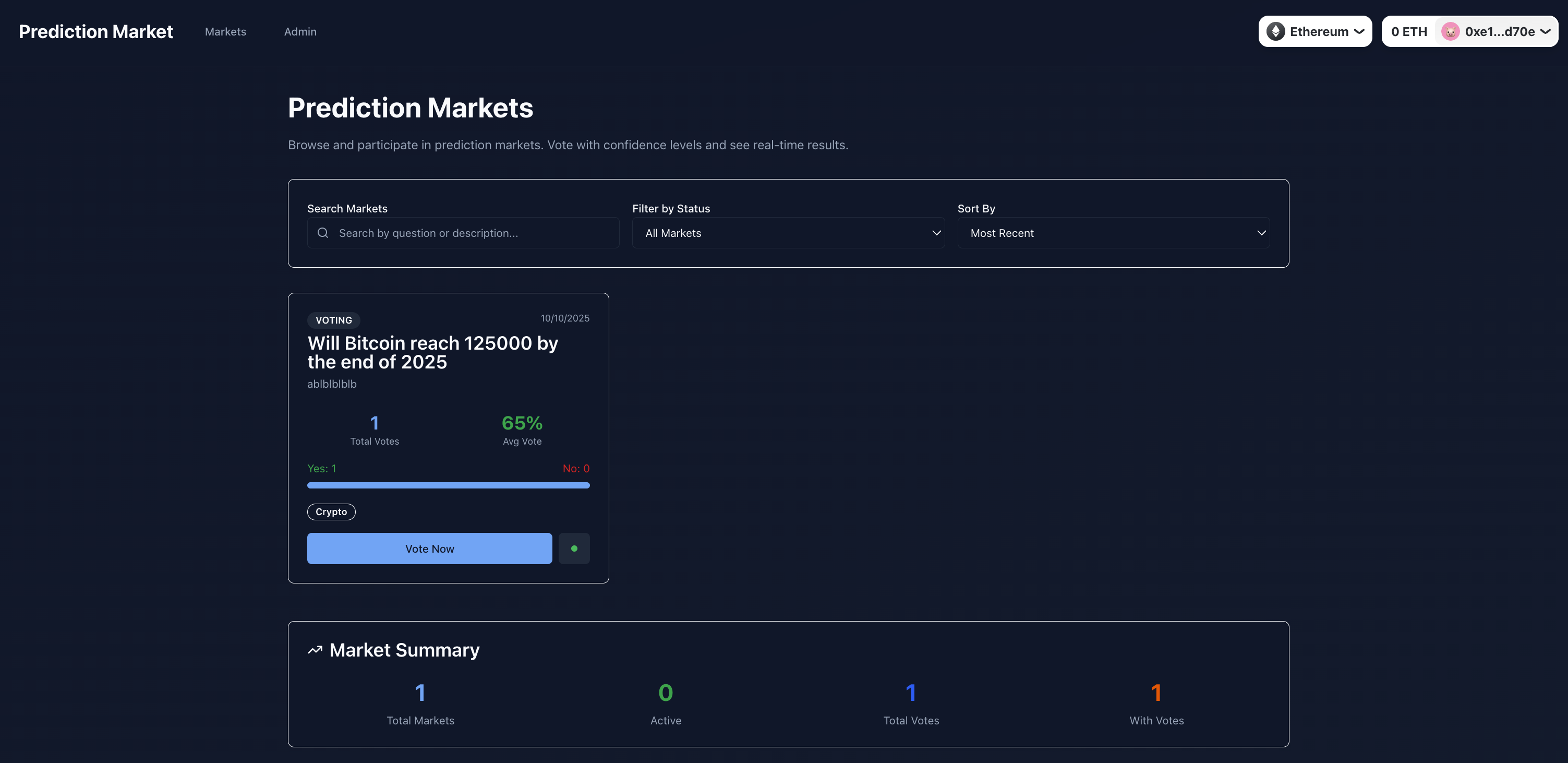Click the Crypto category tag
The image size is (1568, 763).
tap(331, 512)
